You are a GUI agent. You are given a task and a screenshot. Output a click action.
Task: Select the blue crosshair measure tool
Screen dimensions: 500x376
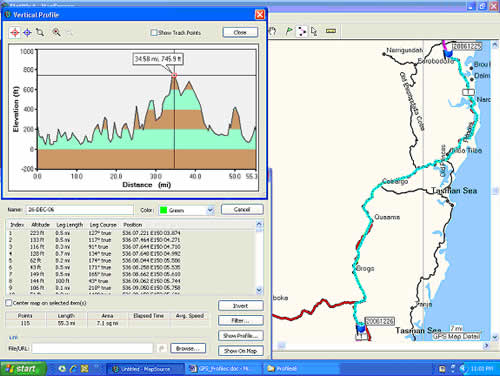pos(27,33)
